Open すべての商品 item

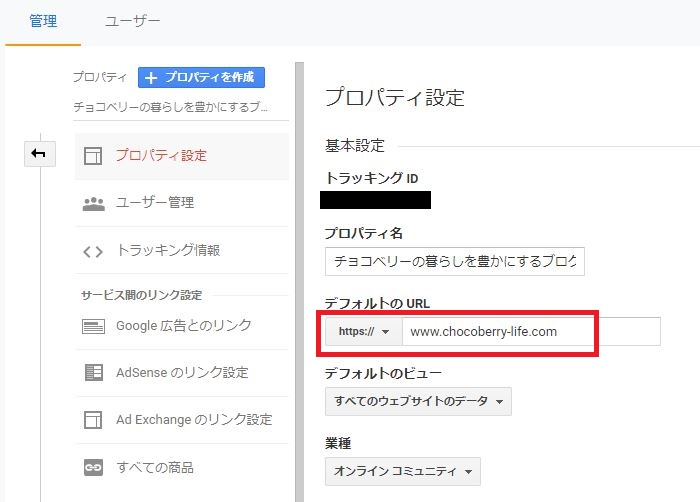pyautogui.click(x=182, y=468)
